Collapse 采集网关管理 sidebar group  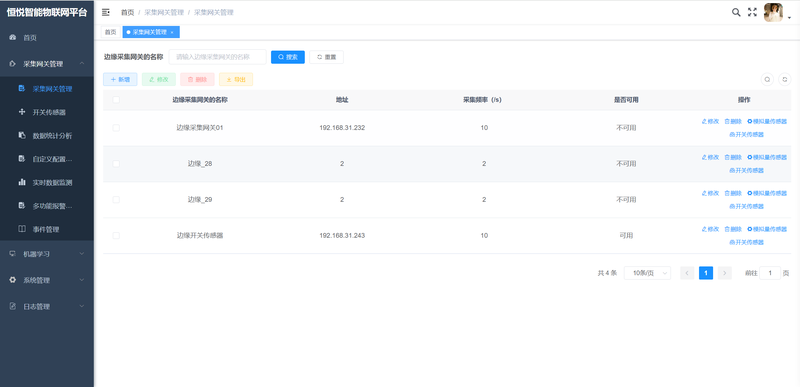click(47, 64)
